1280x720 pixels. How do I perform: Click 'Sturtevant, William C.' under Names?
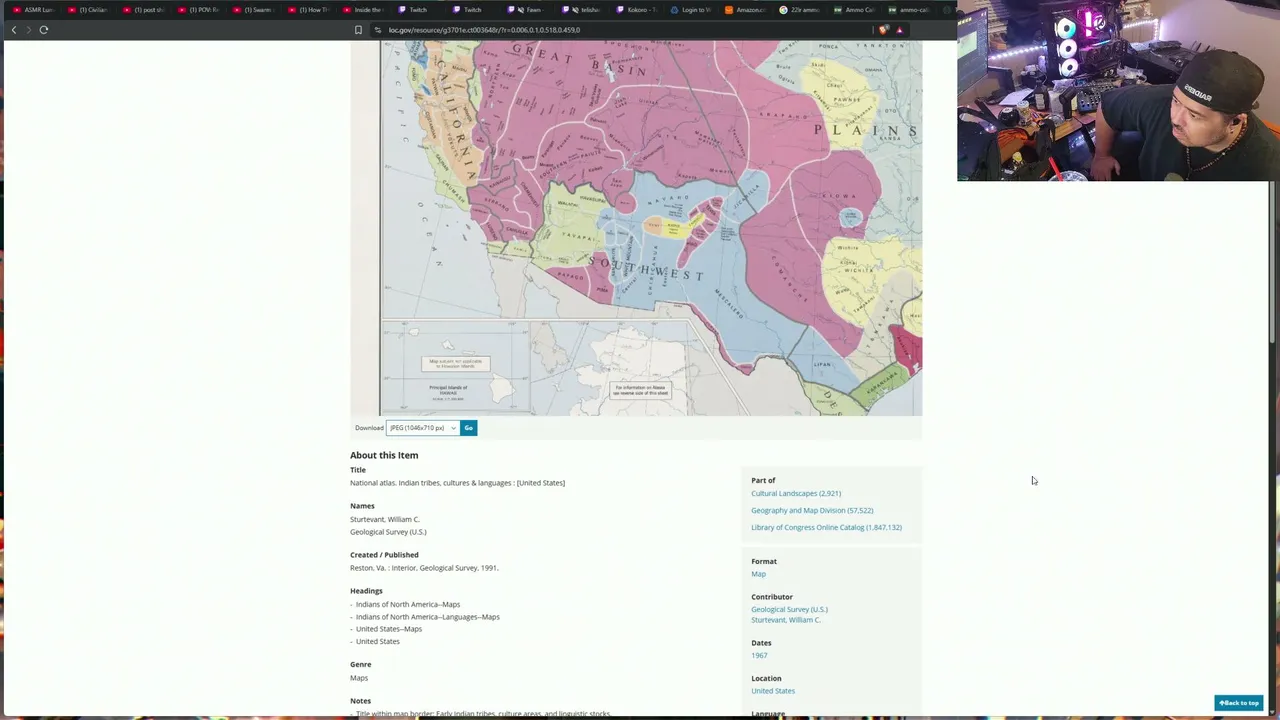pyautogui.click(x=385, y=520)
